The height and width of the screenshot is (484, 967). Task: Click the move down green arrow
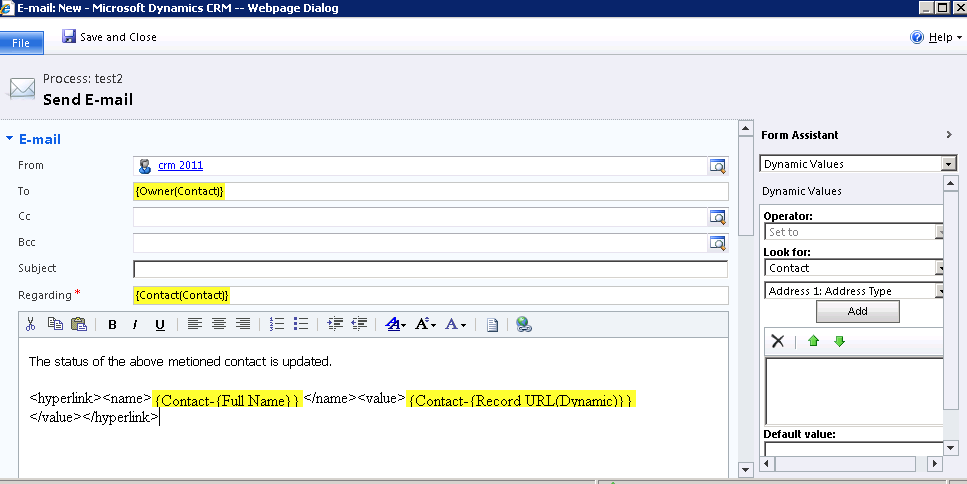(x=839, y=341)
